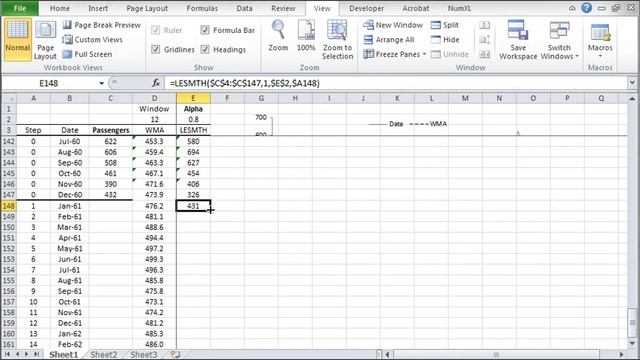Expand the formula bar
The height and width of the screenshot is (360, 640).
(x=632, y=83)
